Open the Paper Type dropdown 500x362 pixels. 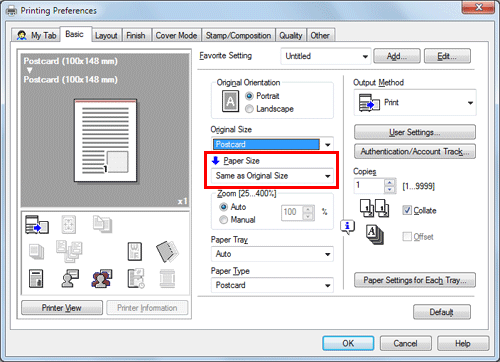tap(272, 285)
